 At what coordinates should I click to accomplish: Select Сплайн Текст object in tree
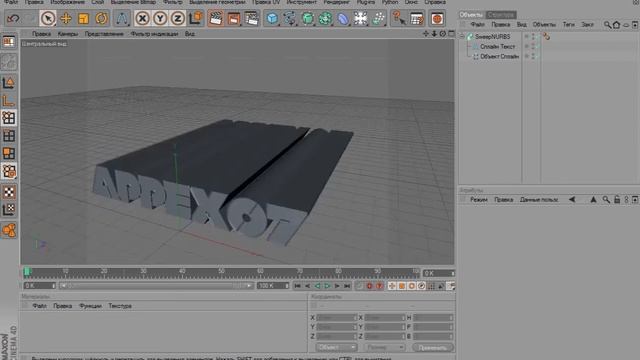click(497, 47)
